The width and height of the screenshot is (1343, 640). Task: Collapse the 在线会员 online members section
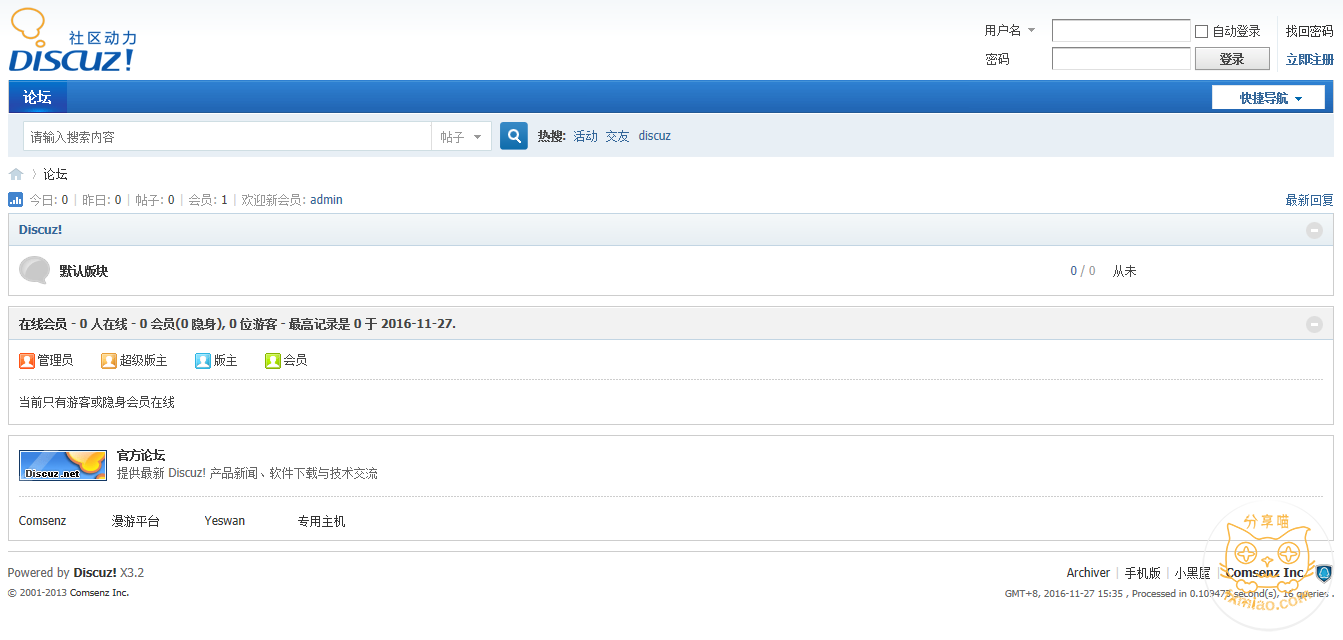coord(1314,324)
